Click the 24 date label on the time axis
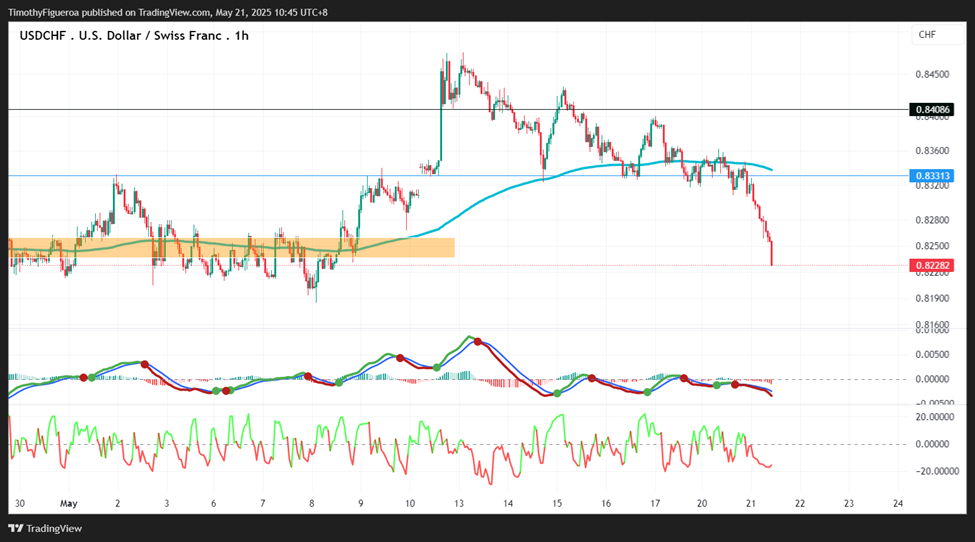The image size is (975, 542). [897, 504]
